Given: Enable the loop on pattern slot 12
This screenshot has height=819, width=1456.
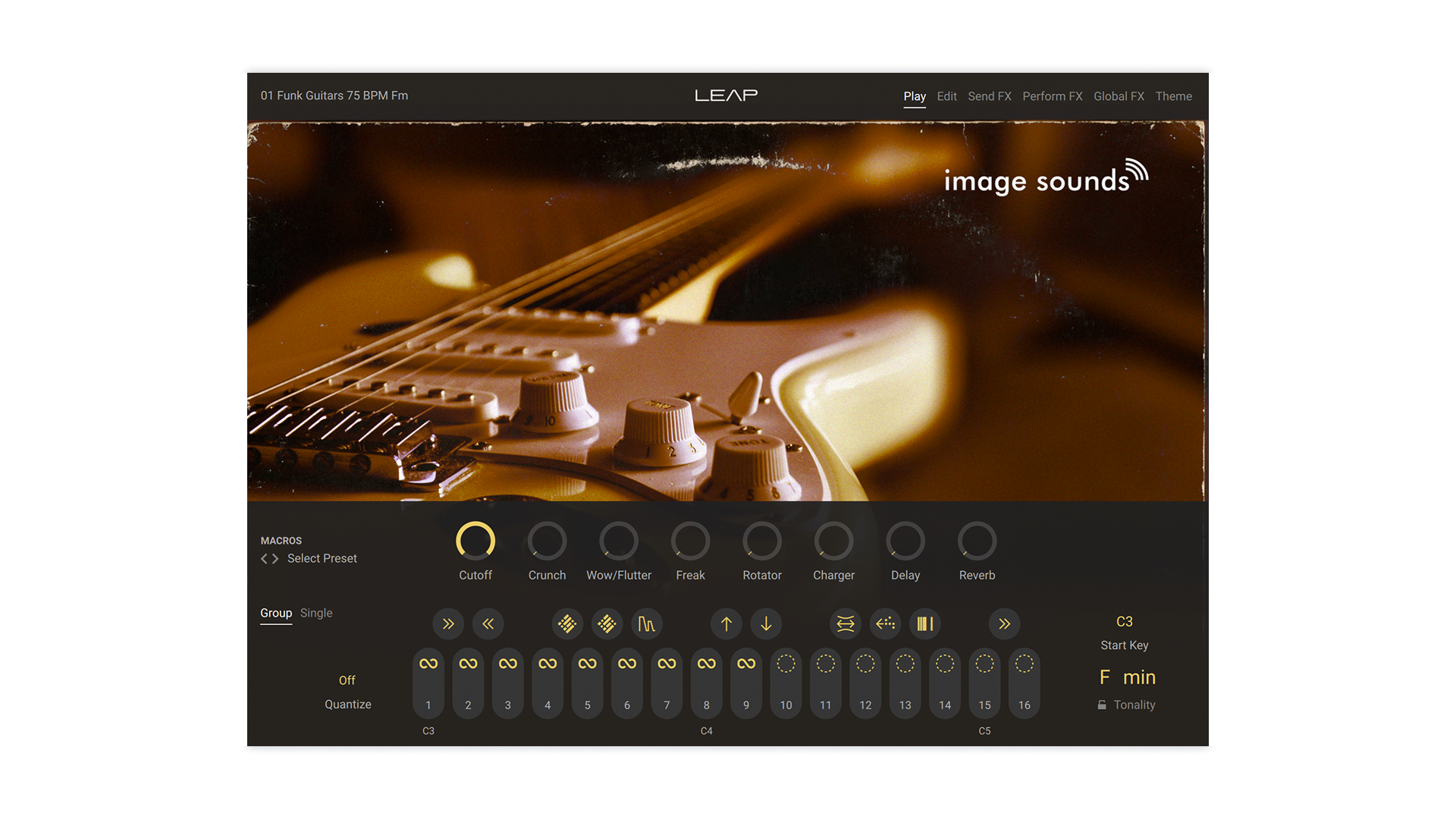Looking at the screenshot, I should (864, 662).
